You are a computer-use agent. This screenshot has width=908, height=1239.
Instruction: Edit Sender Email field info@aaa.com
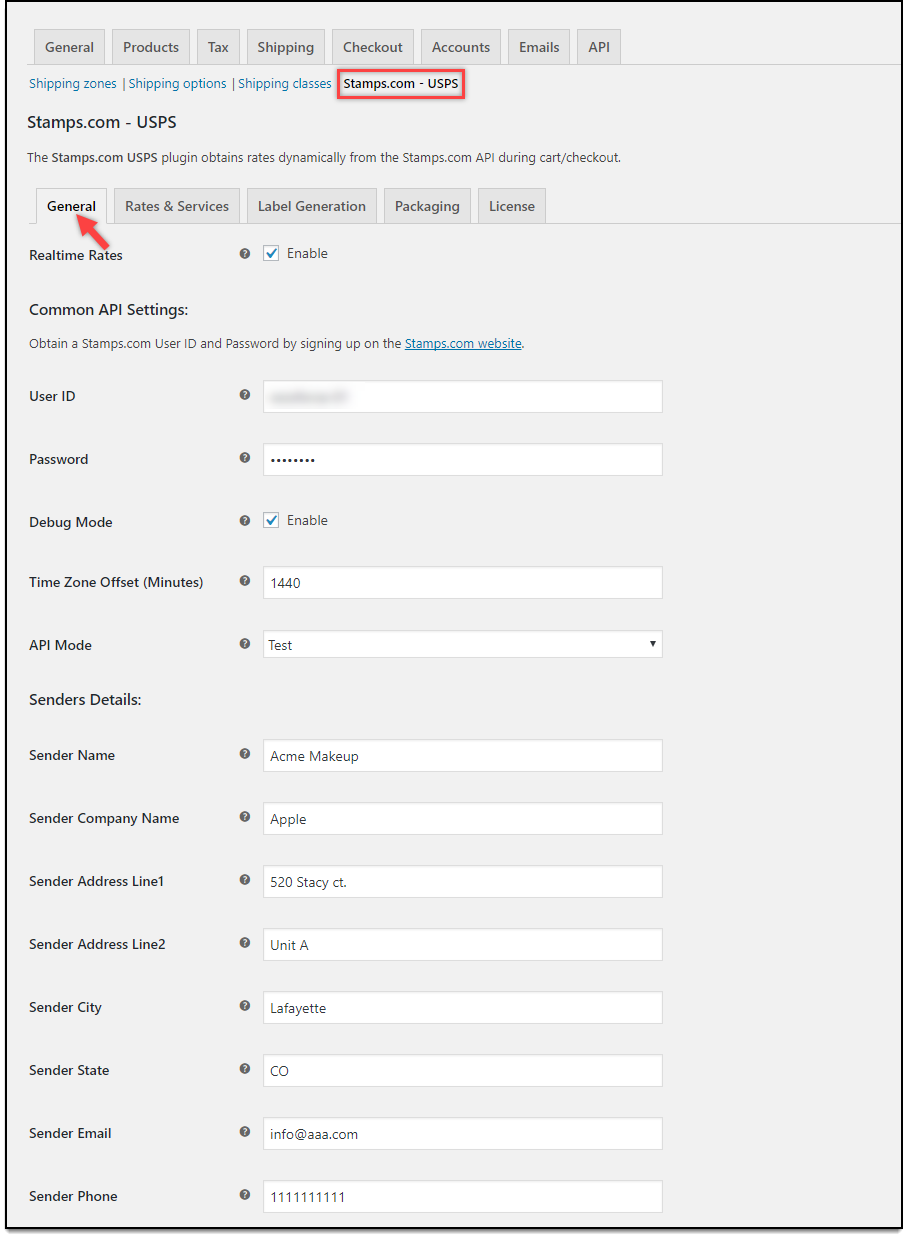[x=463, y=1133]
